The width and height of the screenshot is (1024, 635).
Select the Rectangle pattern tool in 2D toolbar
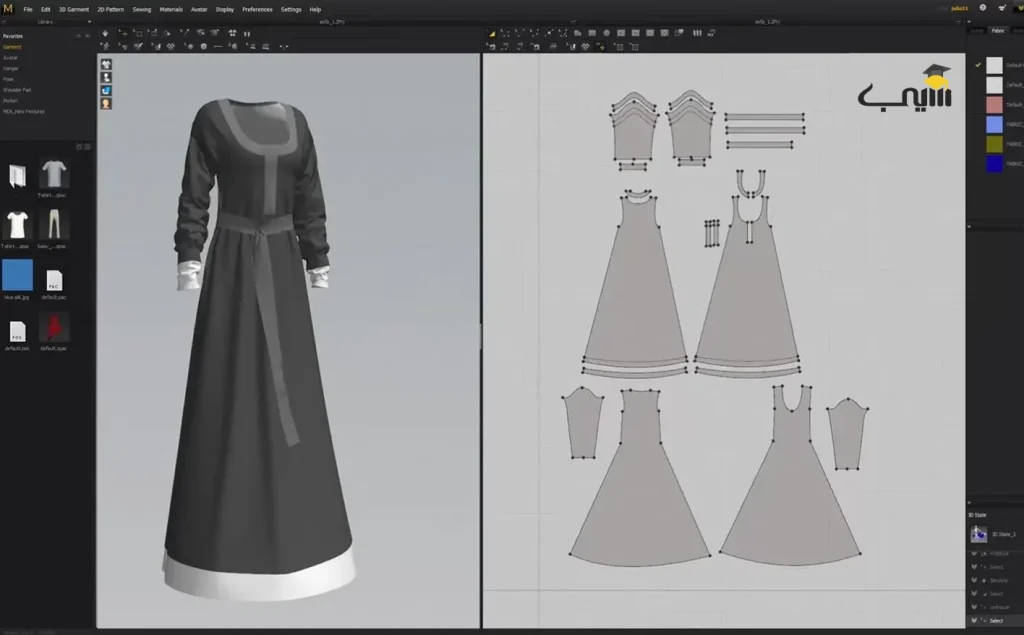(x=592, y=33)
